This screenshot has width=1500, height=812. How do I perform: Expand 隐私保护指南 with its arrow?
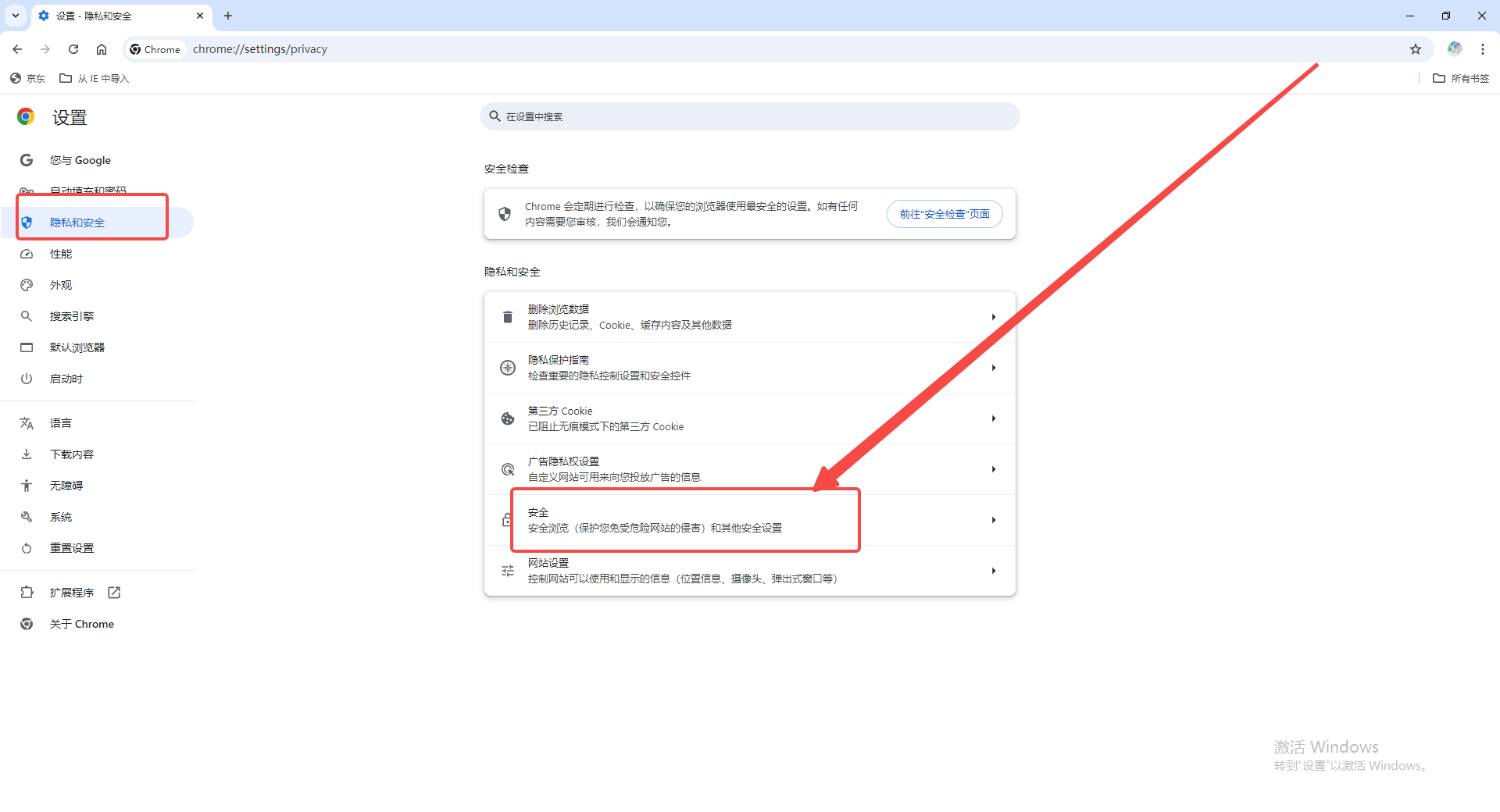(x=994, y=368)
